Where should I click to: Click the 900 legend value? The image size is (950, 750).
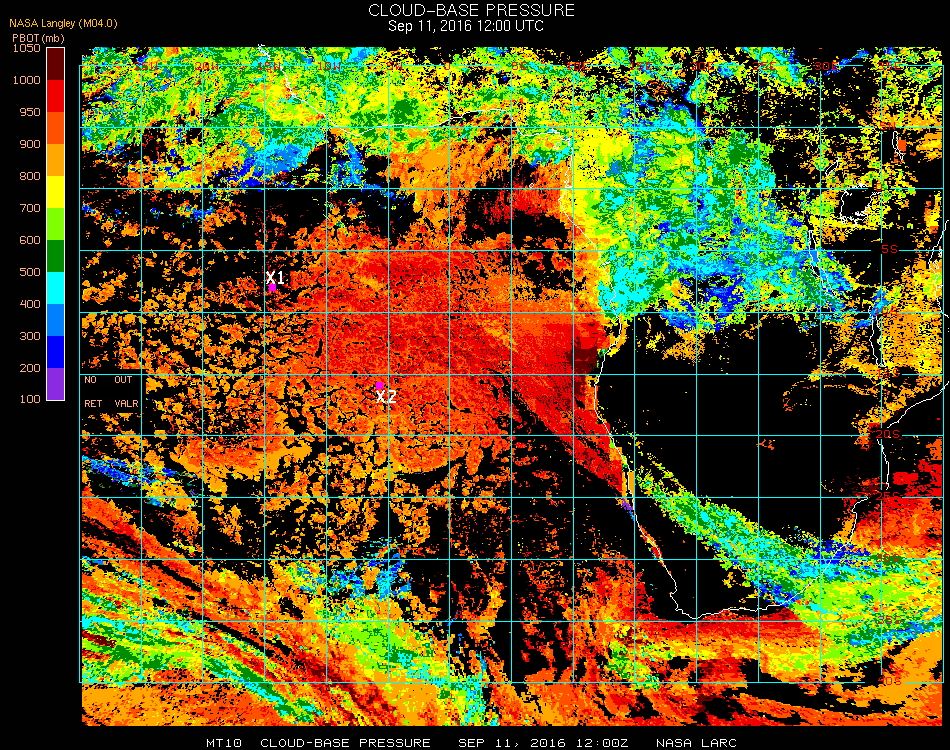click(30, 144)
